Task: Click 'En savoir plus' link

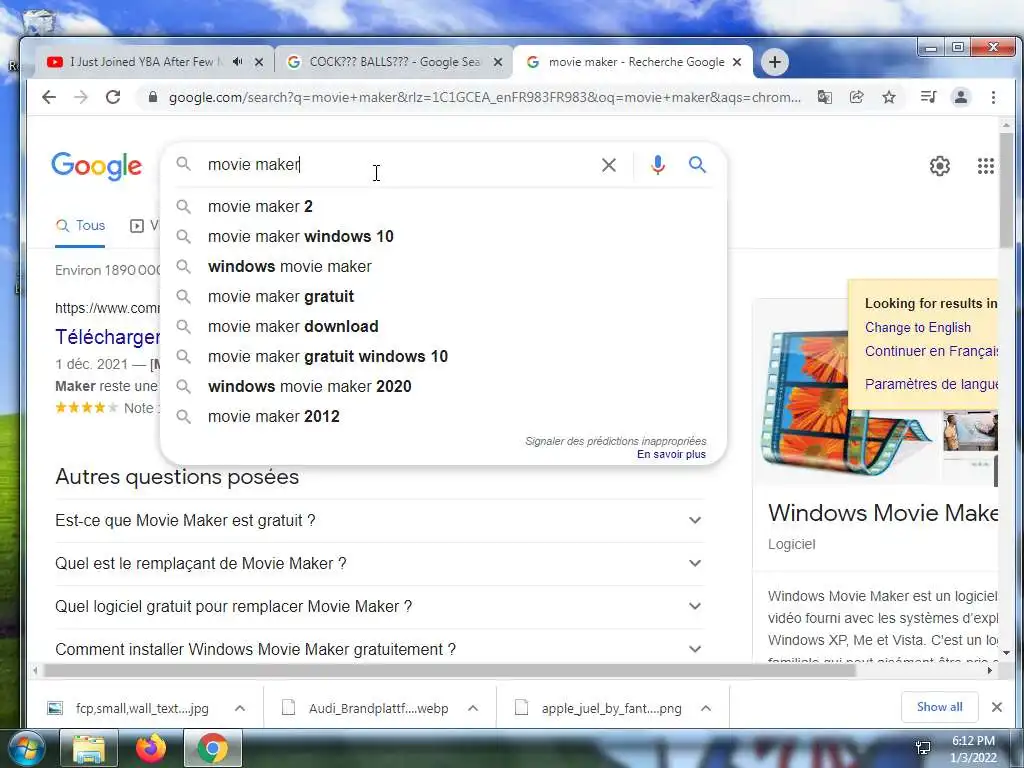Action: (671, 455)
